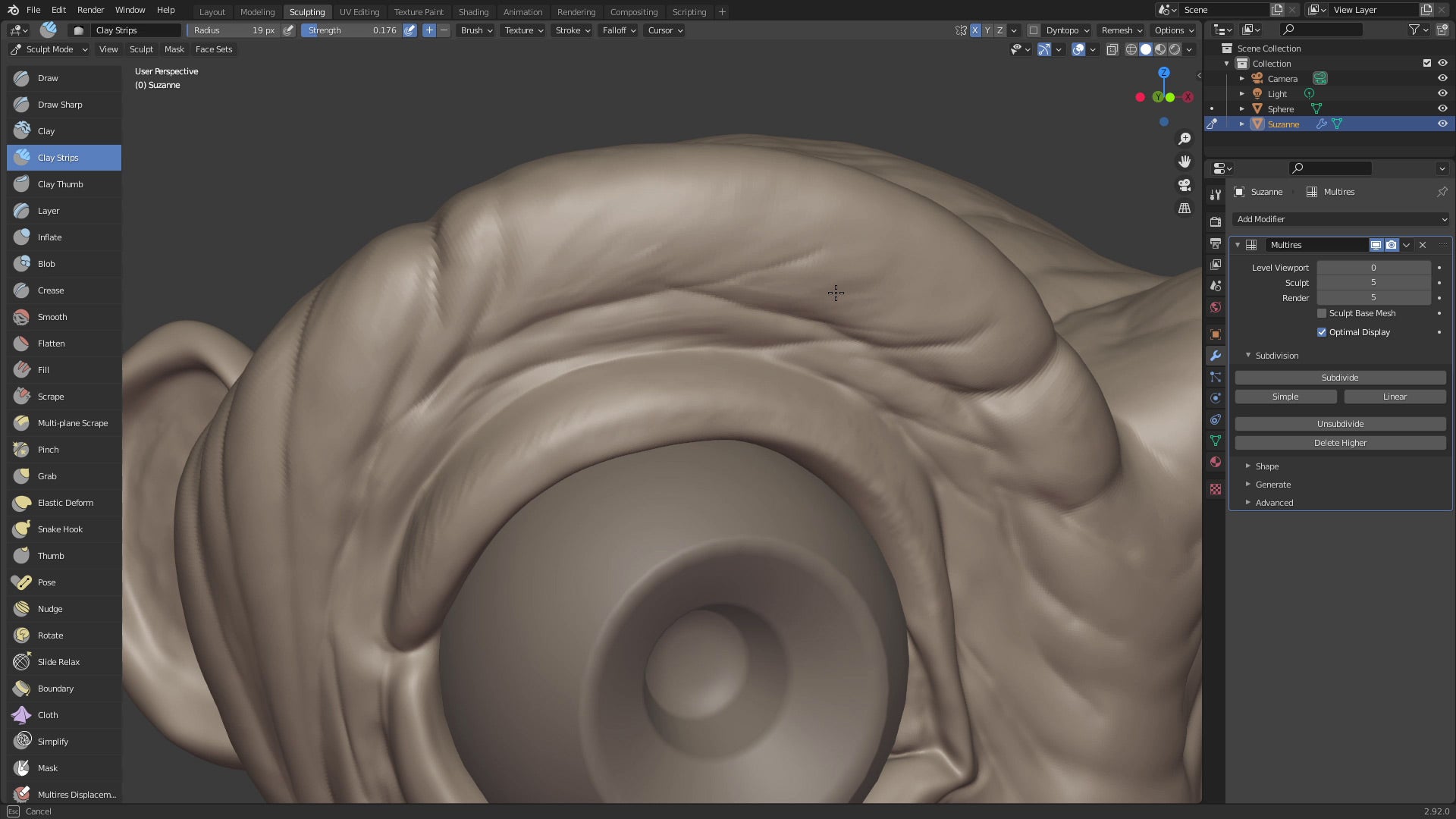
Task: Select the Snake Hook brush
Action: click(x=64, y=529)
